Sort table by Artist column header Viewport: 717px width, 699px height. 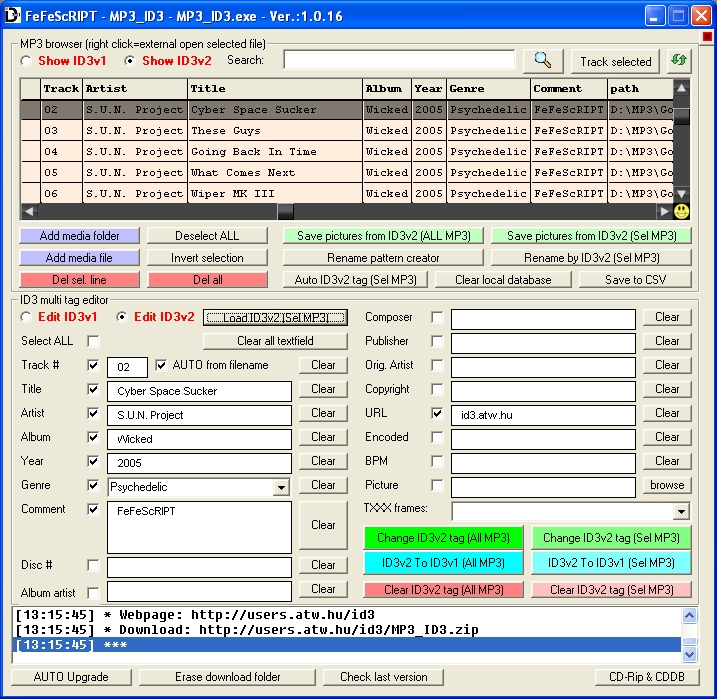[x=135, y=89]
